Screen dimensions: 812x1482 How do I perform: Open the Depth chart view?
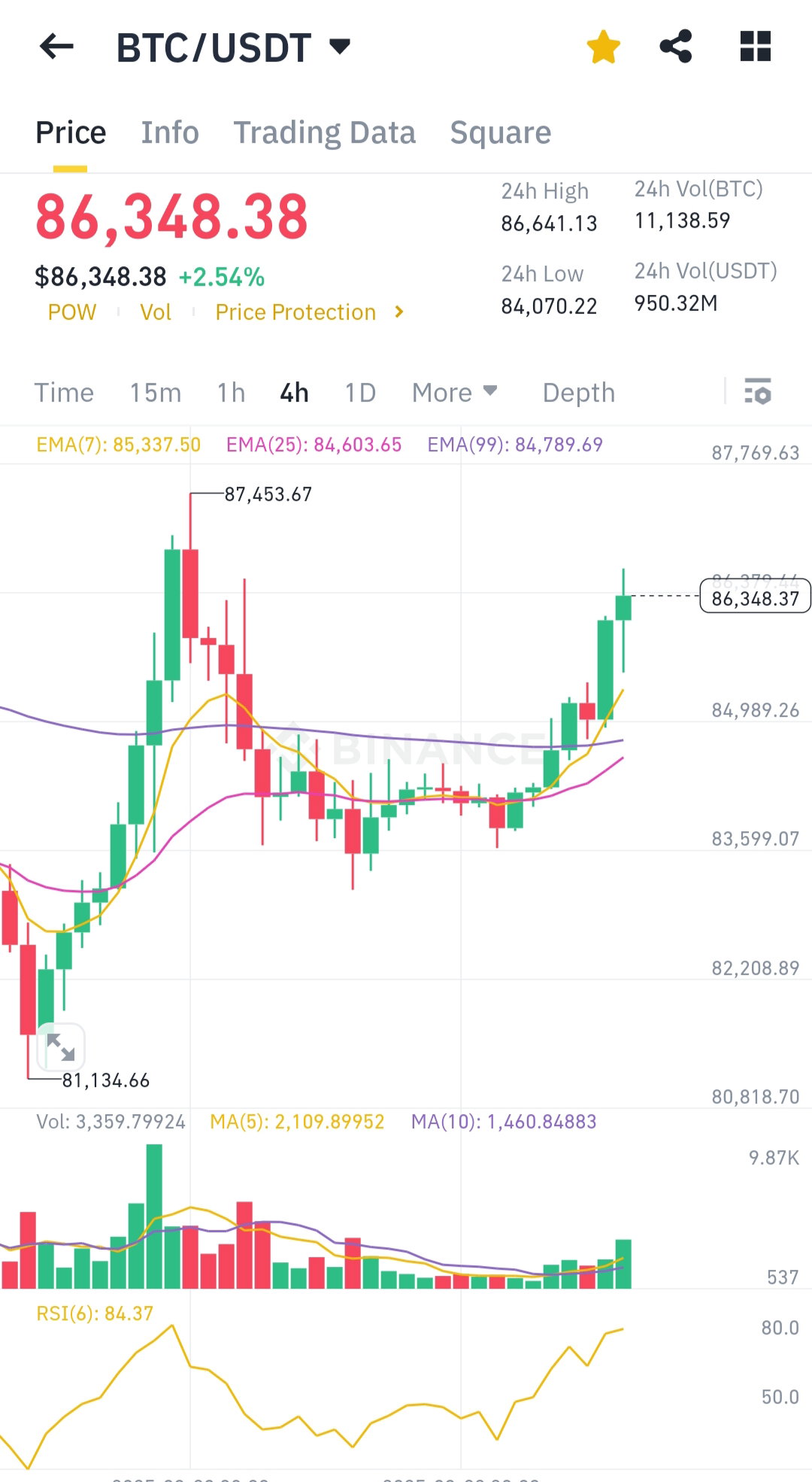point(579,393)
